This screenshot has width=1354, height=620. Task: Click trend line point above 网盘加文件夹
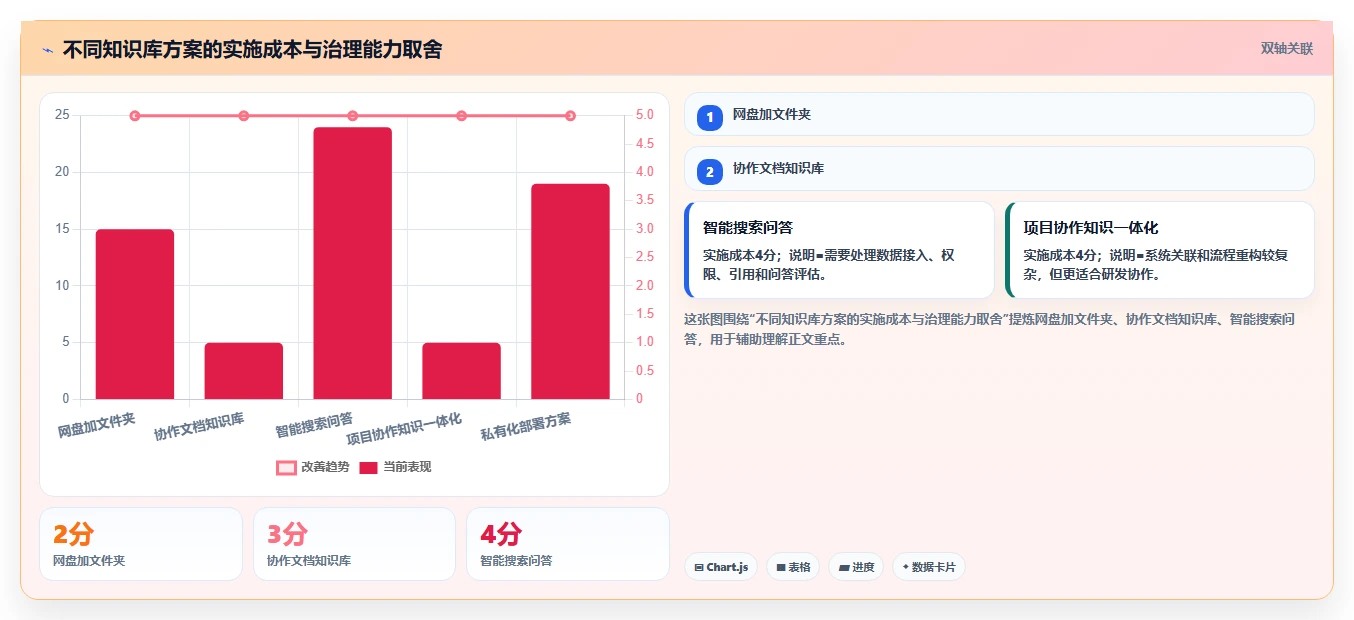click(x=135, y=116)
